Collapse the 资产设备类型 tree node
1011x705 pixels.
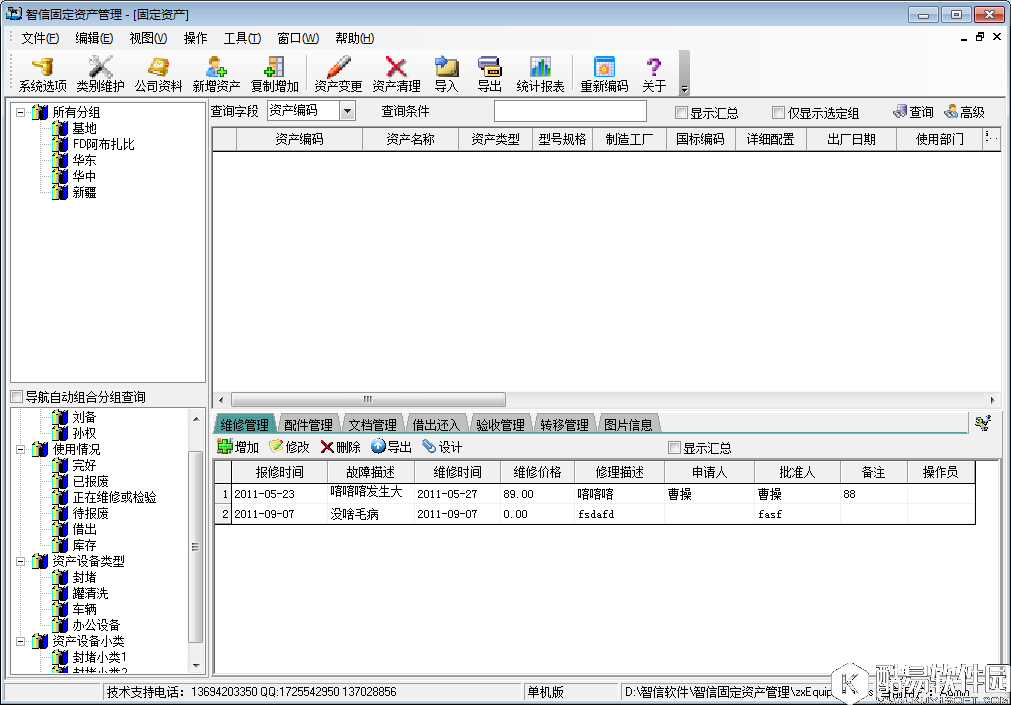(20, 561)
